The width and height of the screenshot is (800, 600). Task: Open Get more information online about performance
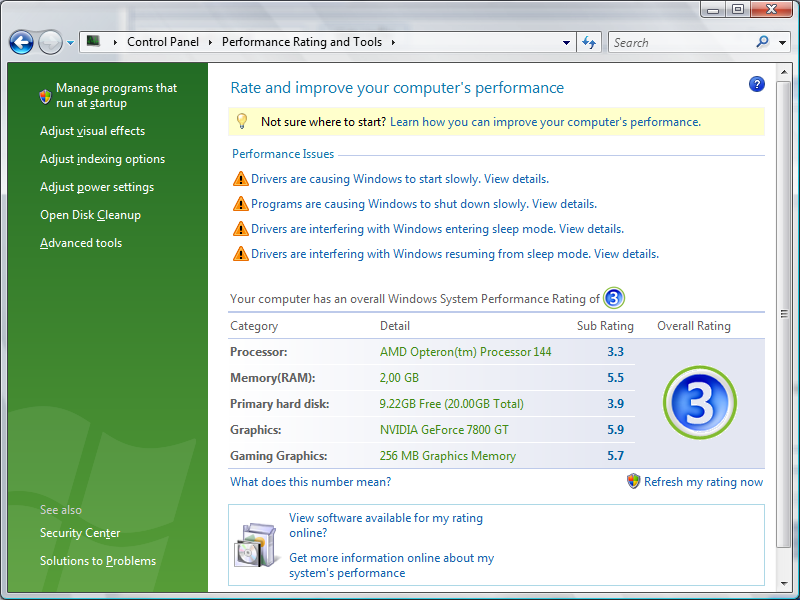pos(391,566)
